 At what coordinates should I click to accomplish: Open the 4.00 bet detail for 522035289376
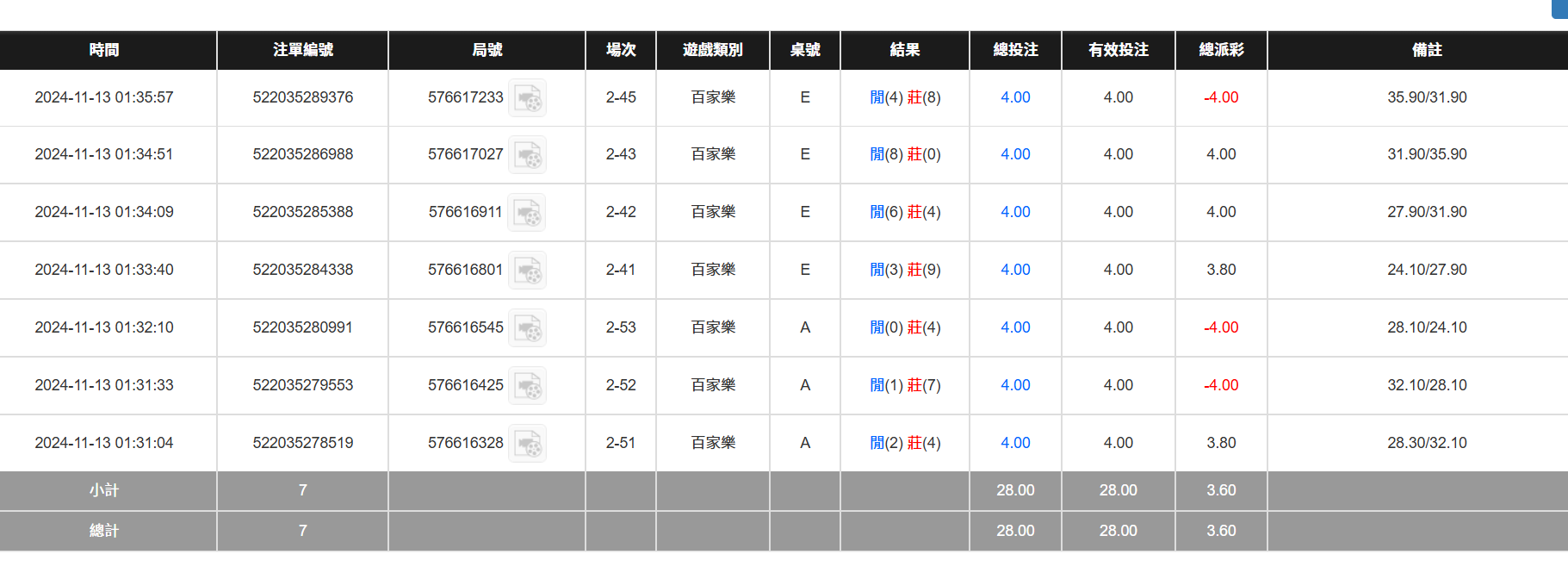point(1015,97)
